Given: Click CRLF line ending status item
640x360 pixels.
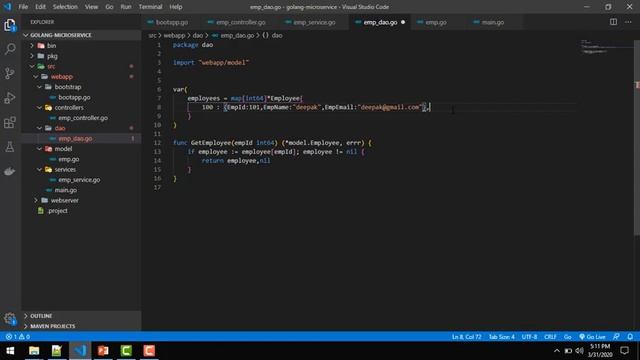Looking at the screenshot, I should point(550,337).
